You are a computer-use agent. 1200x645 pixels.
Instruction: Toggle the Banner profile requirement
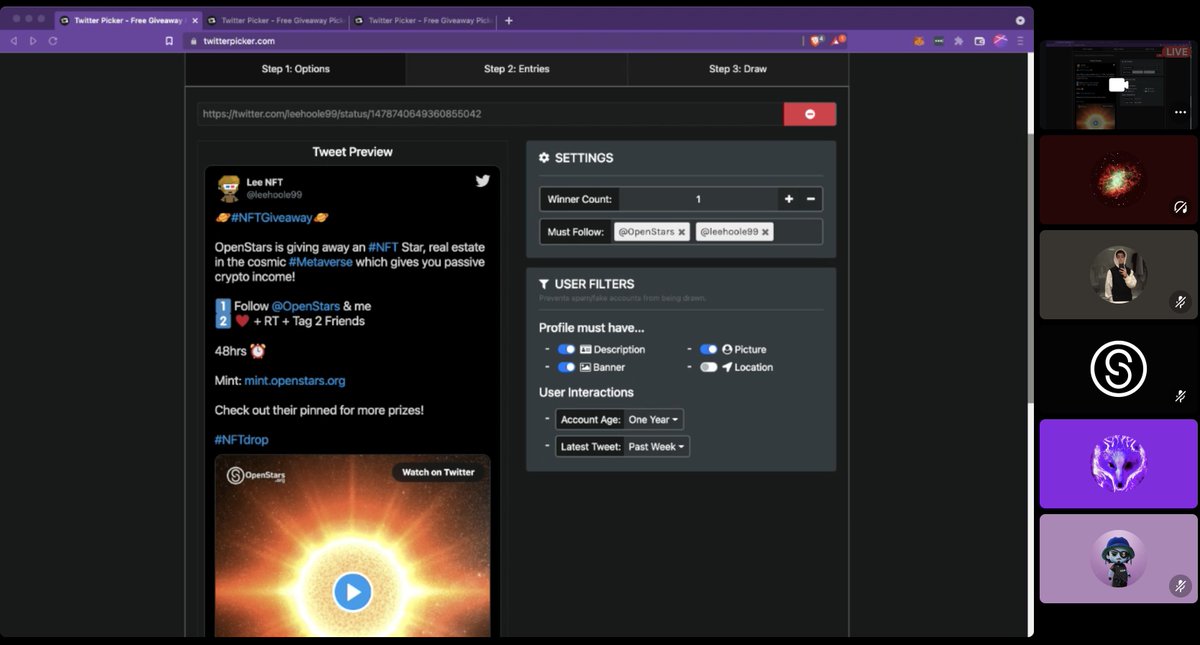tap(567, 367)
